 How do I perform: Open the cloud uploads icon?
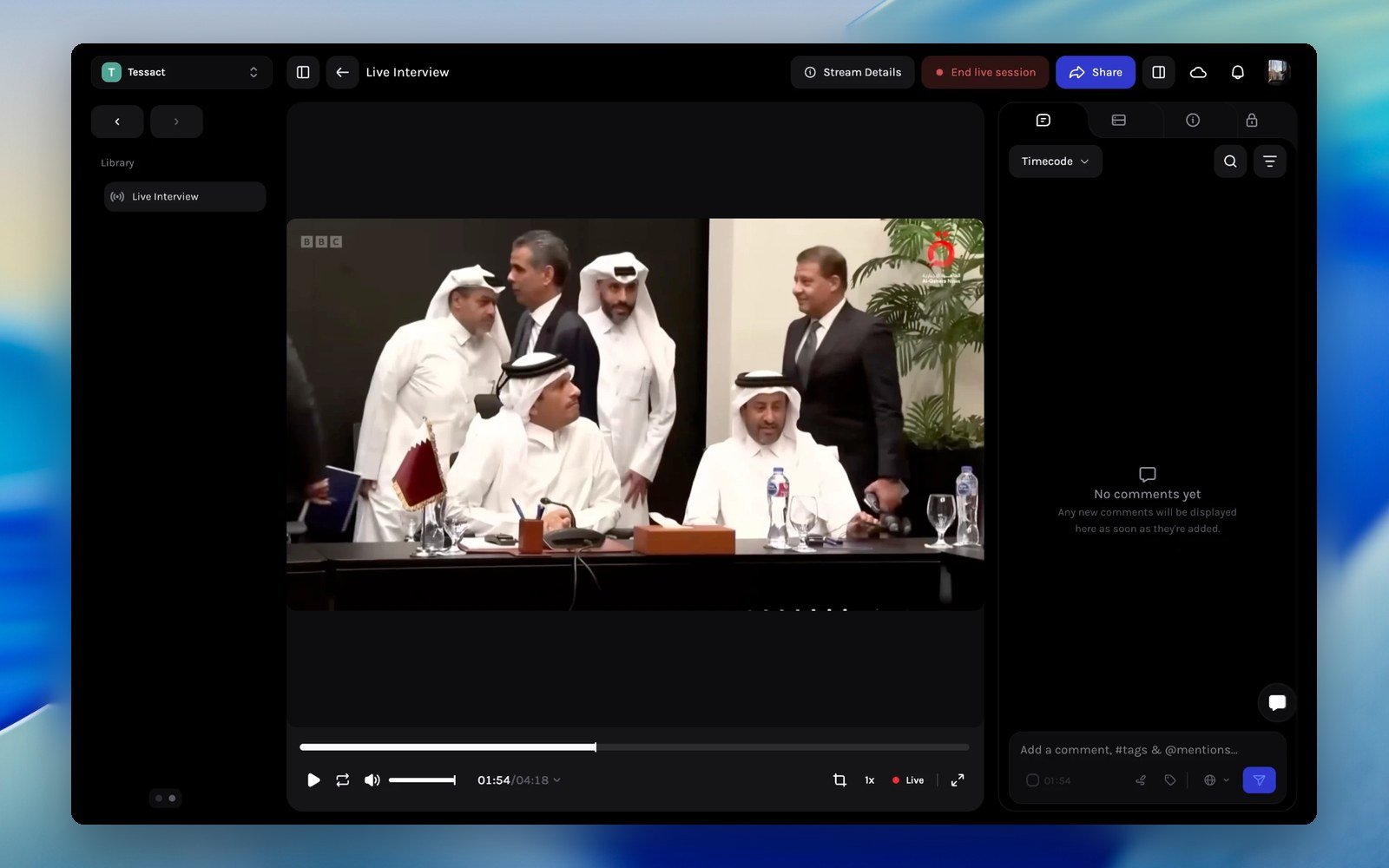[1198, 72]
